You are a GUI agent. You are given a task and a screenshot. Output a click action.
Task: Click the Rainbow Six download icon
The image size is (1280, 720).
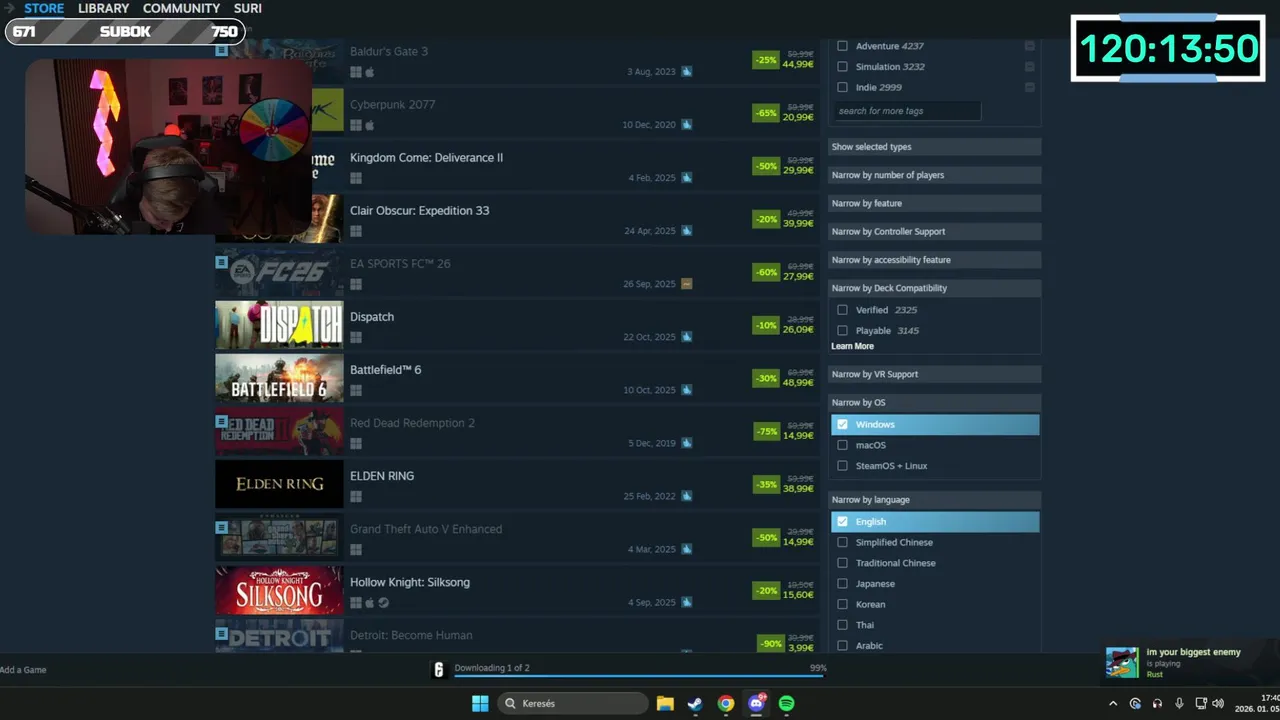click(438, 669)
